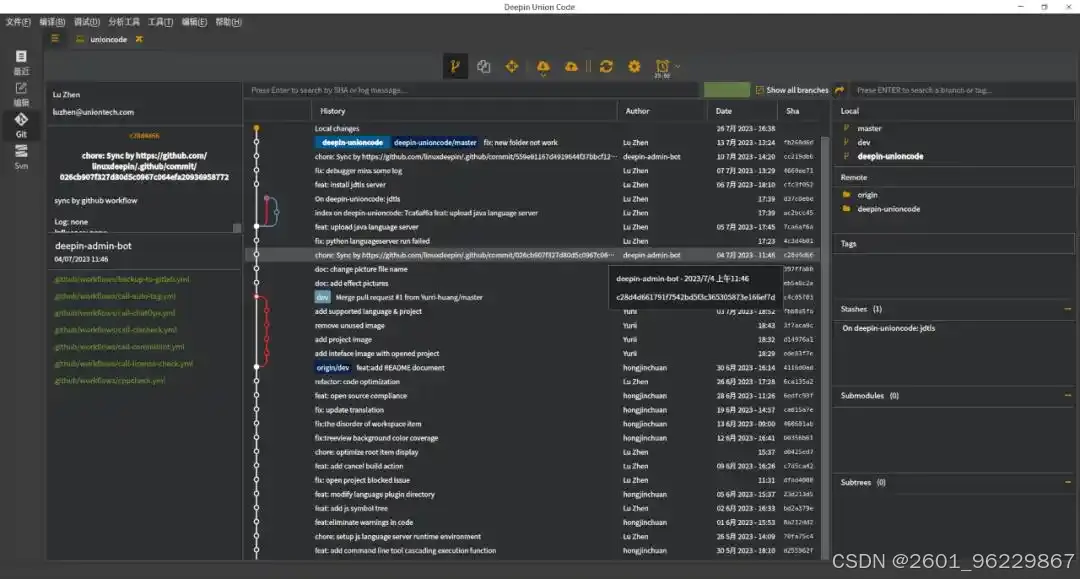This screenshot has height=579, width=1080.
Task: Select commit 'feat: add js symbol tree'
Action: point(534,508)
